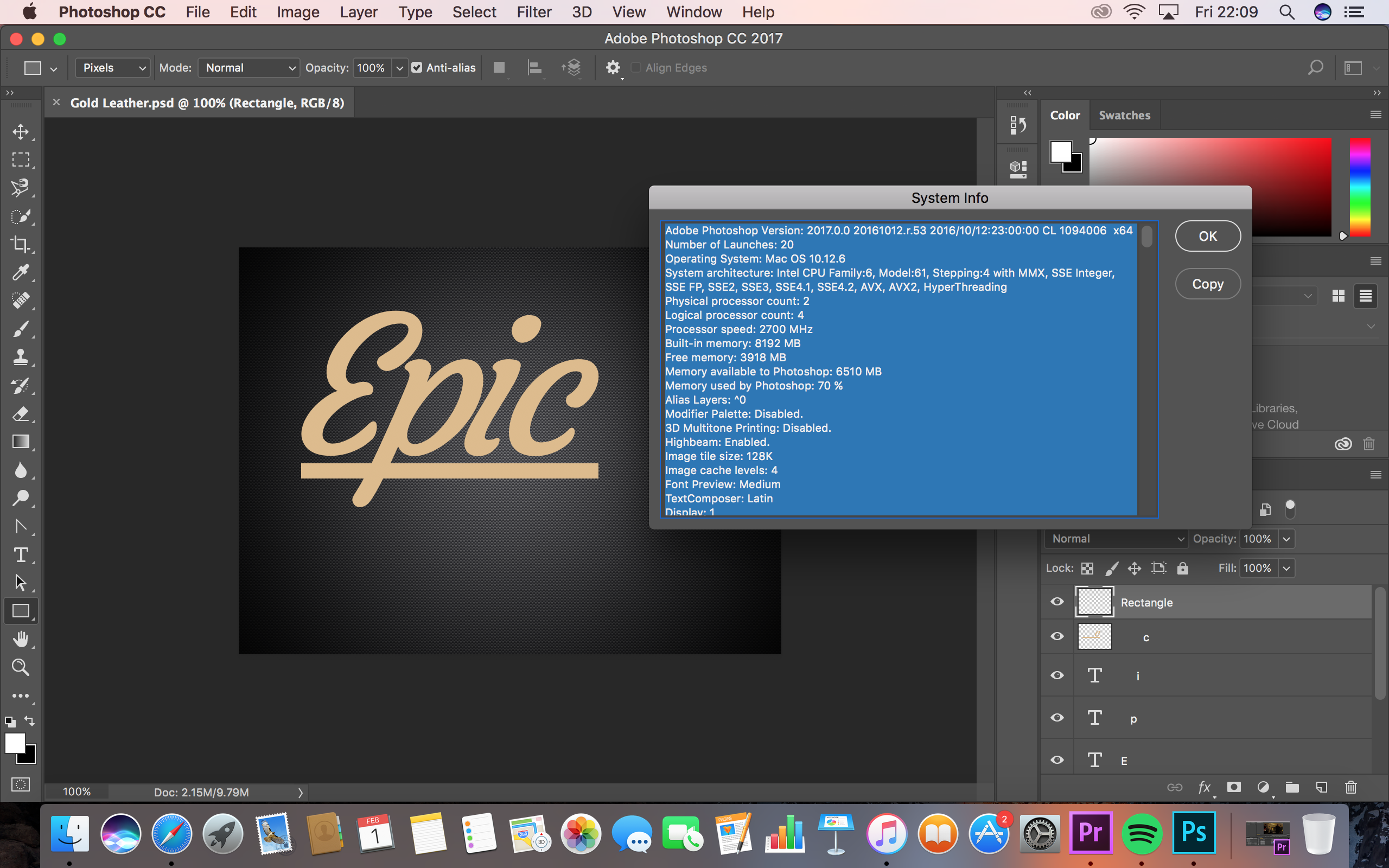
Task: Click the hue spectrum slider strip
Action: coord(1359,187)
